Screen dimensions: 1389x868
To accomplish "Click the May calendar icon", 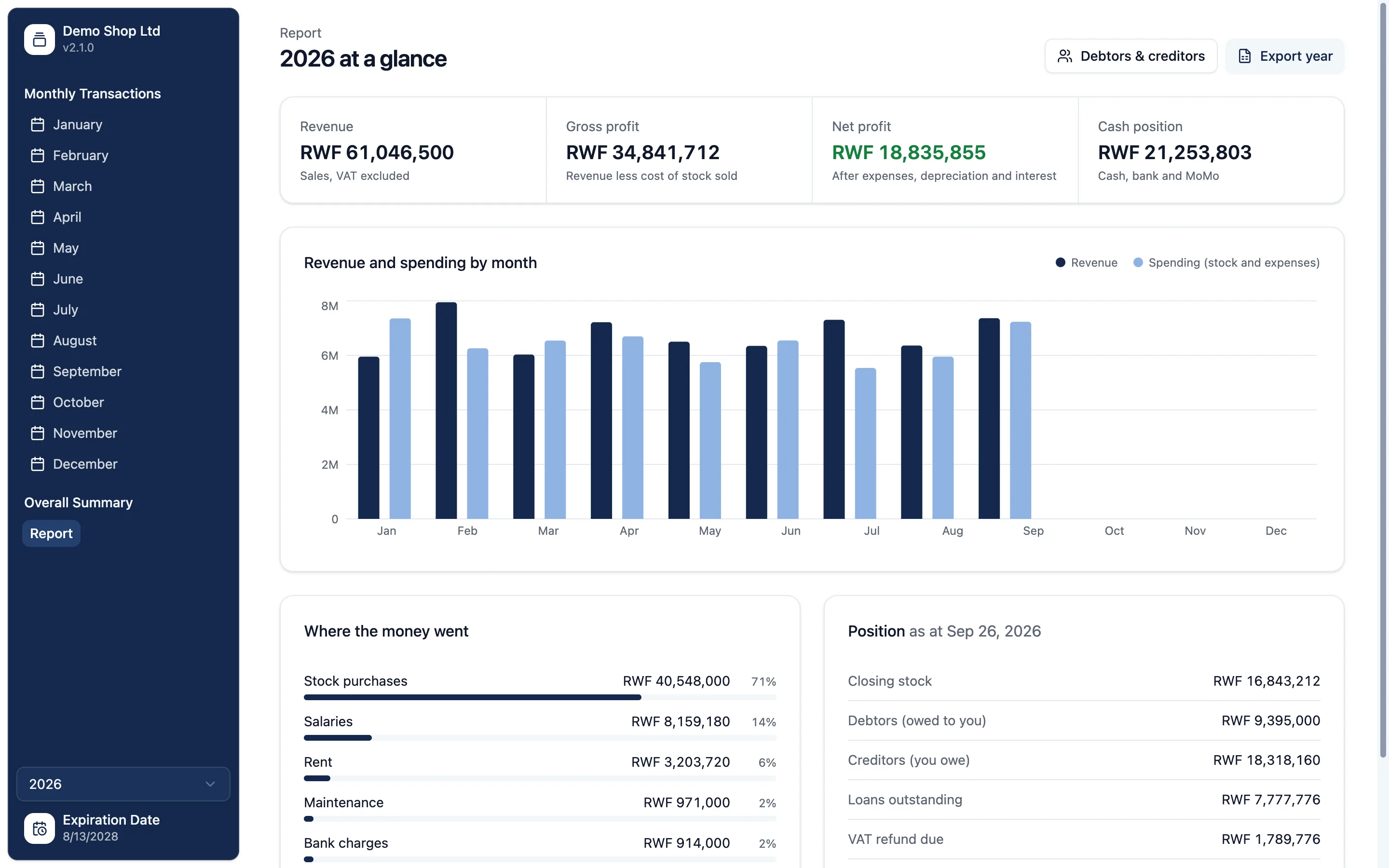I will (x=37, y=248).
